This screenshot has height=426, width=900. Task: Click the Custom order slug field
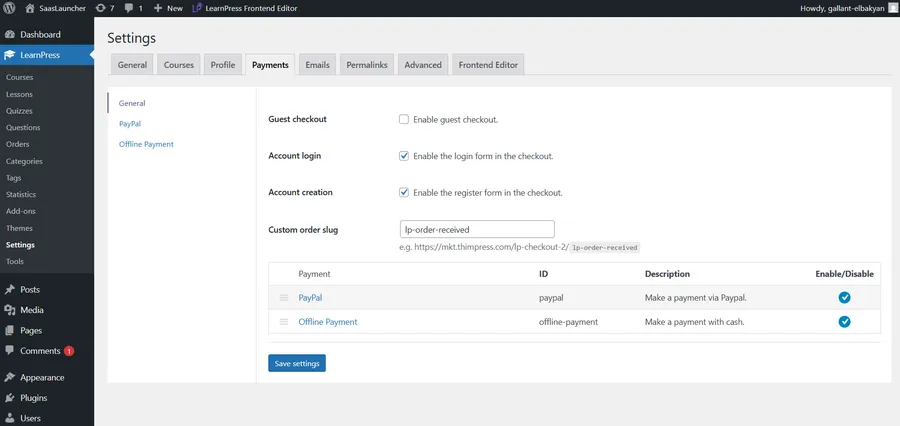[477, 229]
